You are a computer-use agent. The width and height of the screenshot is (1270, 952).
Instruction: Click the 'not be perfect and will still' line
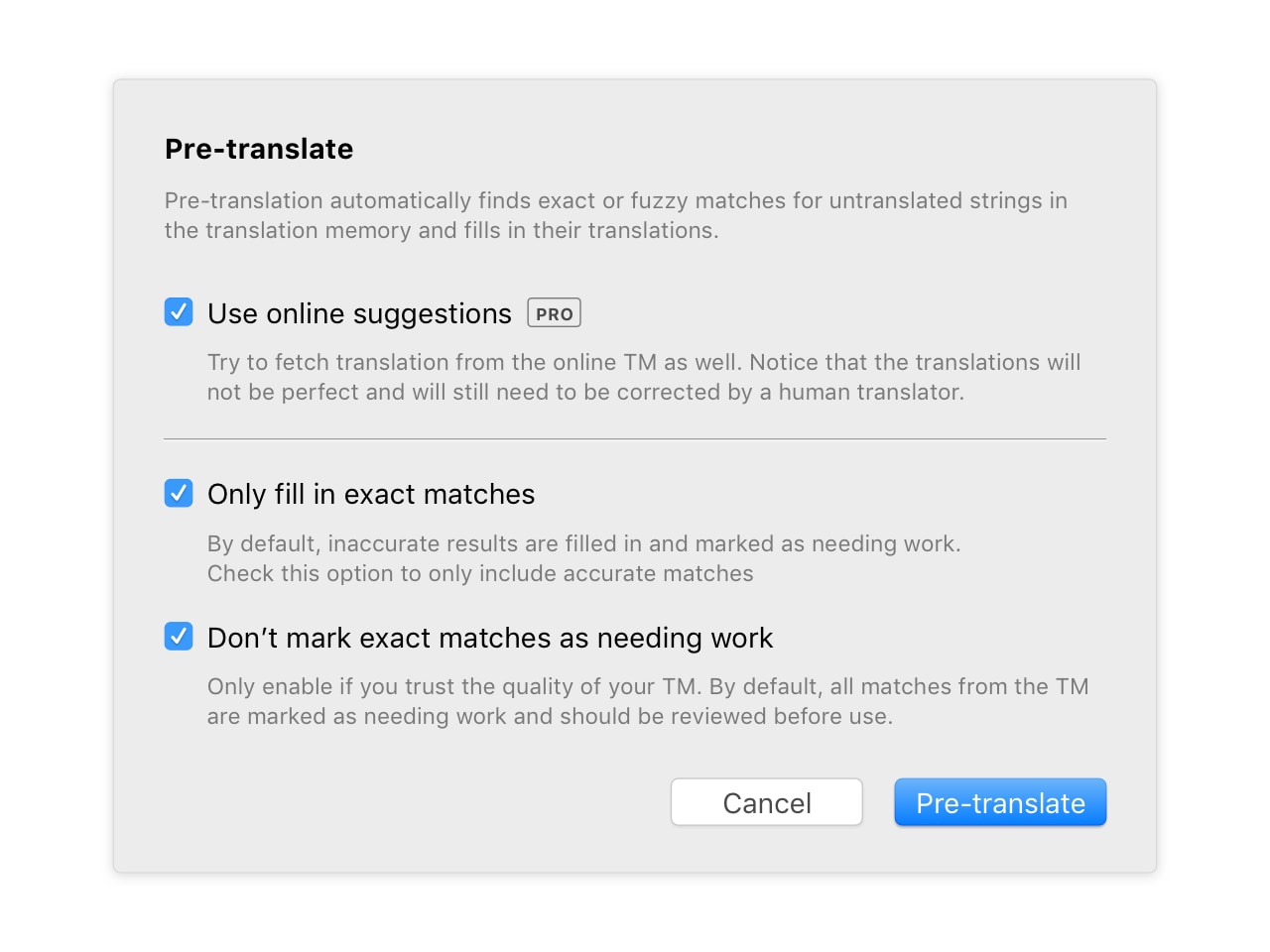[585, 393]
